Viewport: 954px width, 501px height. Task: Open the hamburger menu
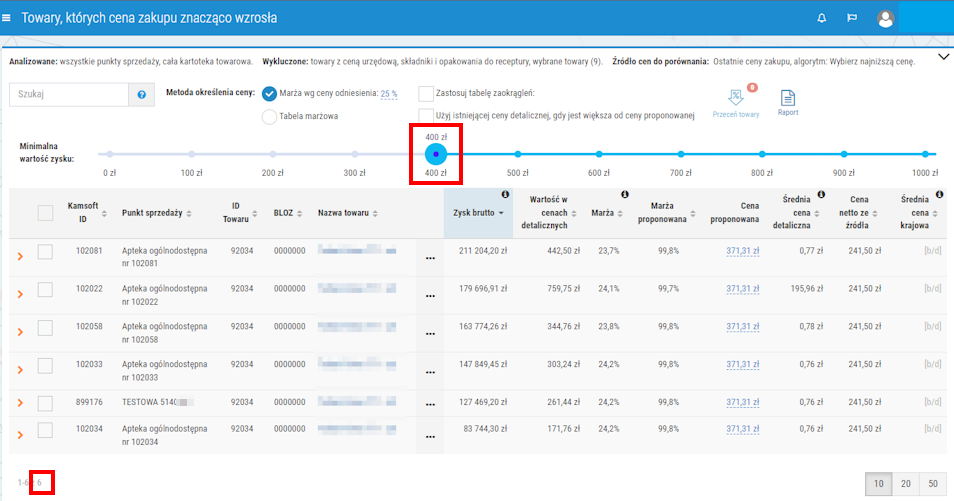pos(8,18)
